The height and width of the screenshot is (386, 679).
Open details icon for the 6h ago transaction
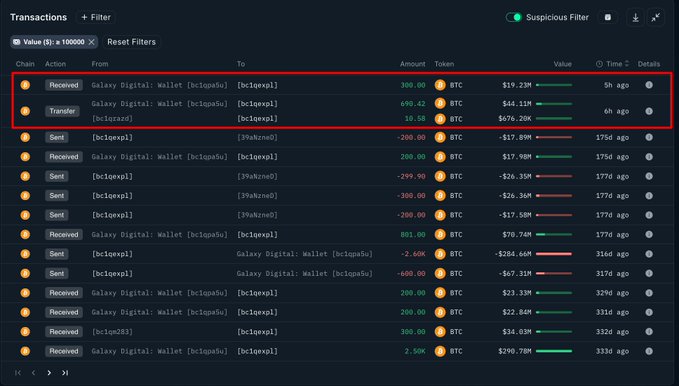[x=649, y=111]
